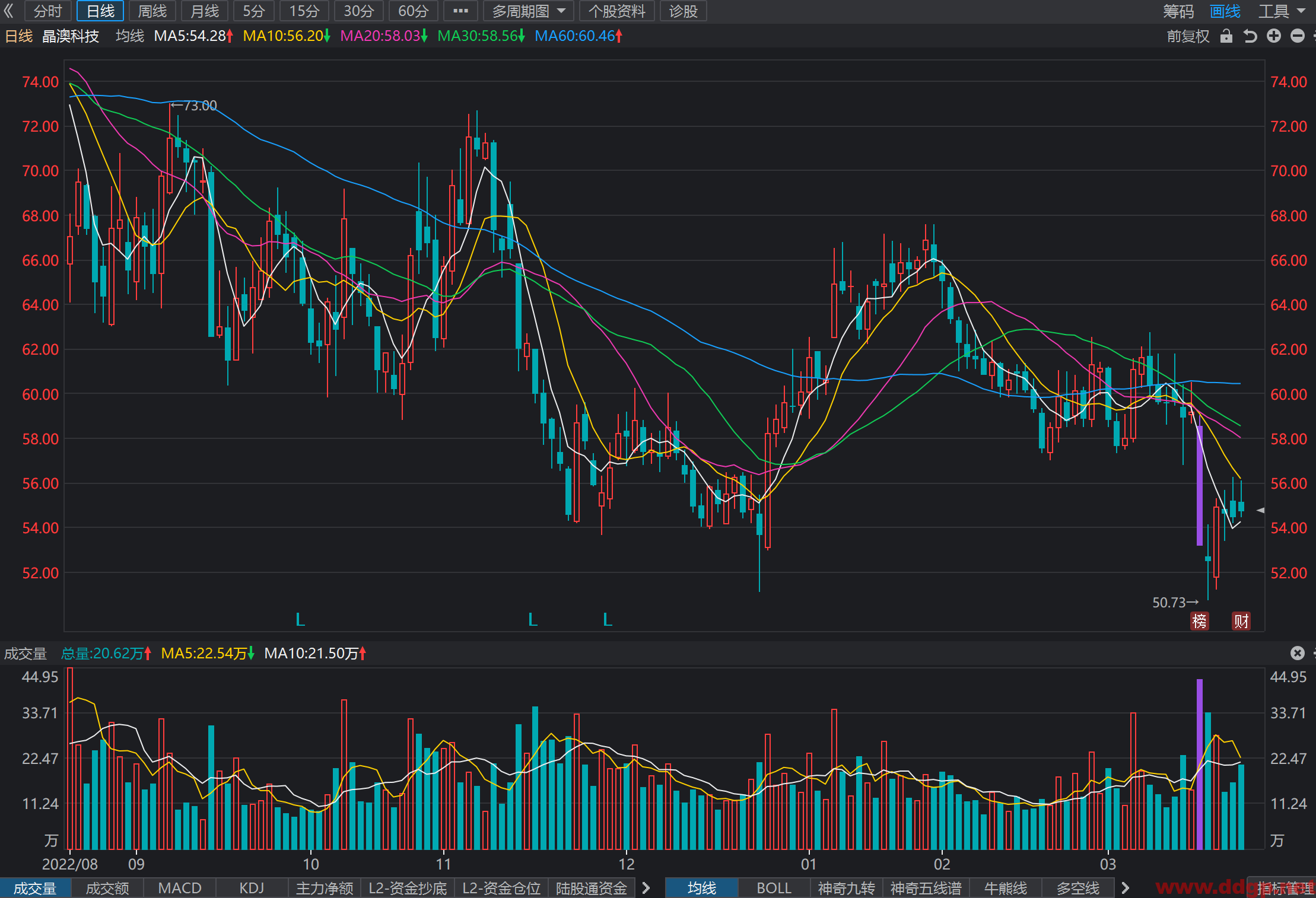Image resolution: width=1316 pixels, height=898 pixels.
Task: Click the volume MA10:21.50万 label
Action: click(x=315, y=653)
